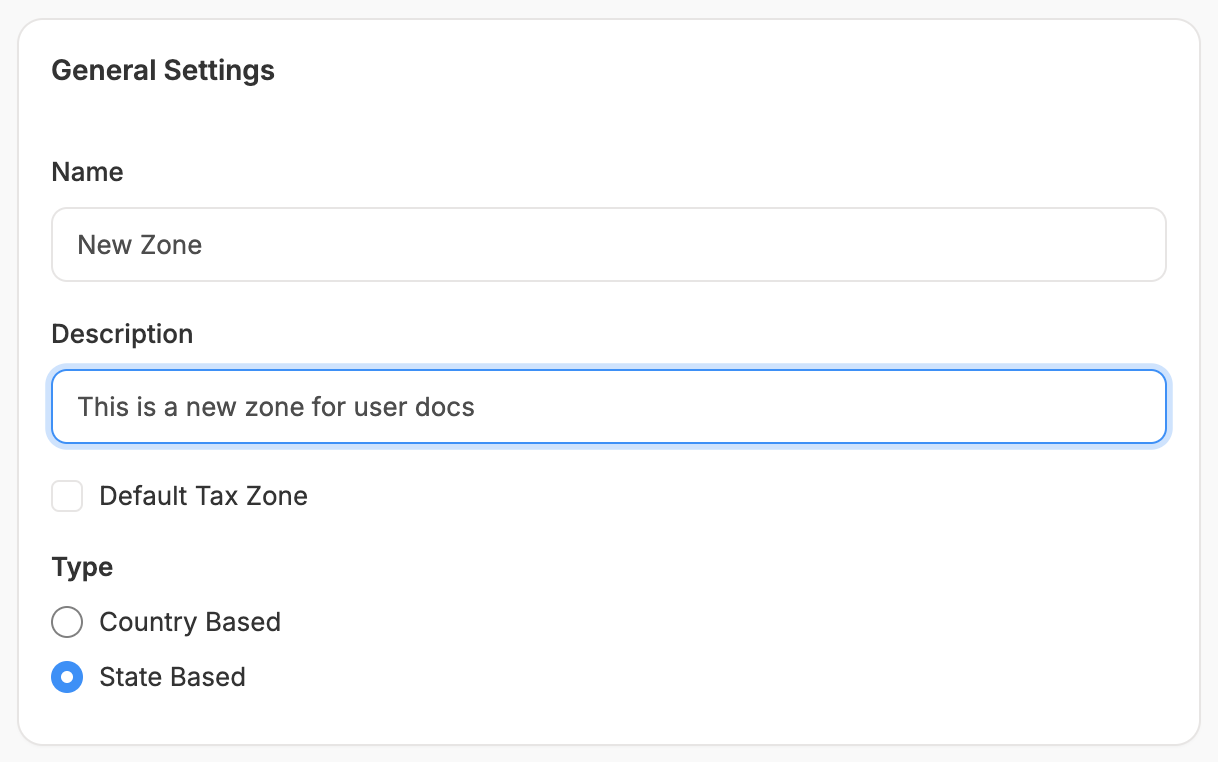The image size is (1218, 762).
Task: Click the "Country Based" option label
Action: point(190,622)
